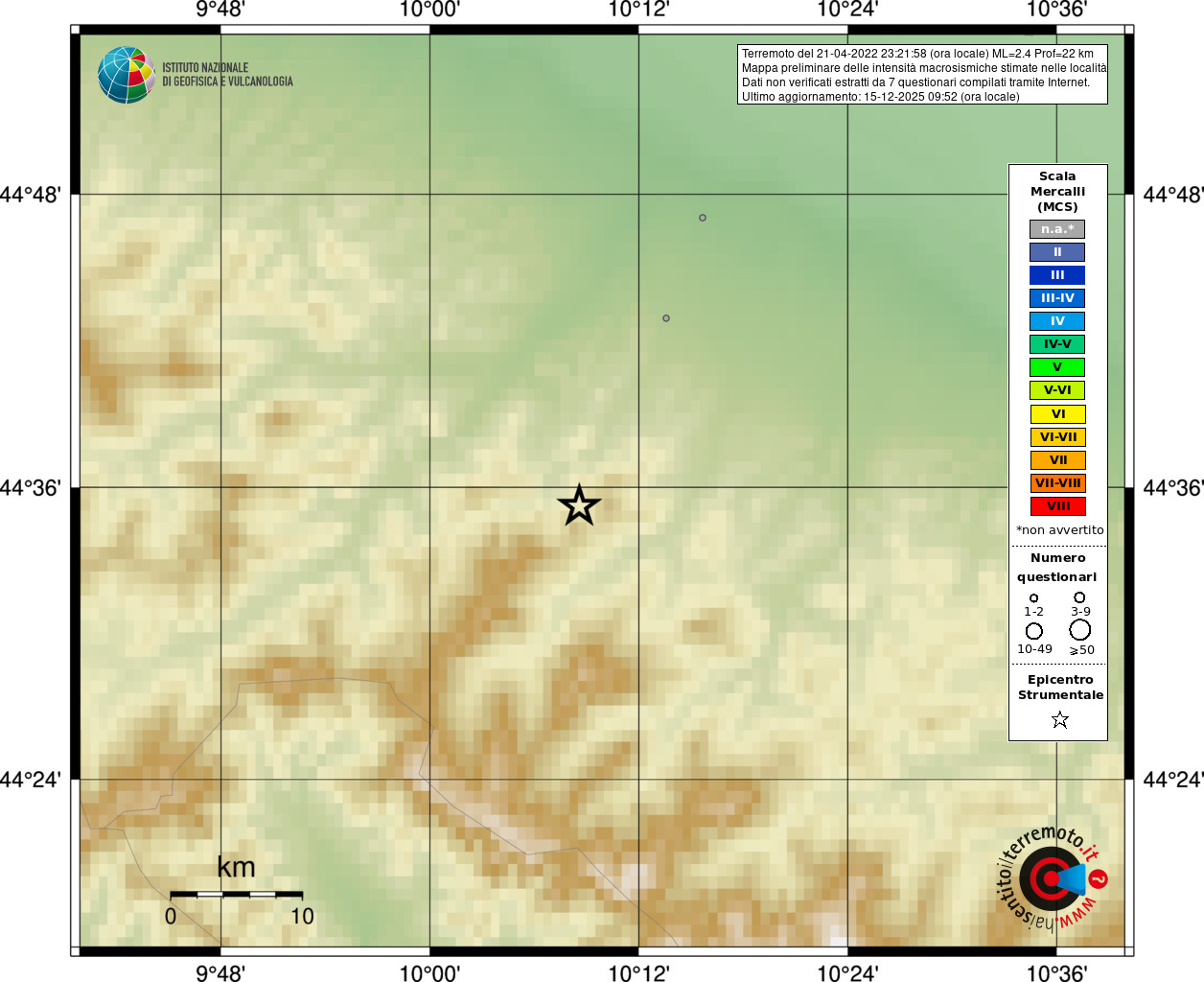1204x982 pixels.
Task: Select the blue III intensity swatch
Action: [x=1057, y=275]
